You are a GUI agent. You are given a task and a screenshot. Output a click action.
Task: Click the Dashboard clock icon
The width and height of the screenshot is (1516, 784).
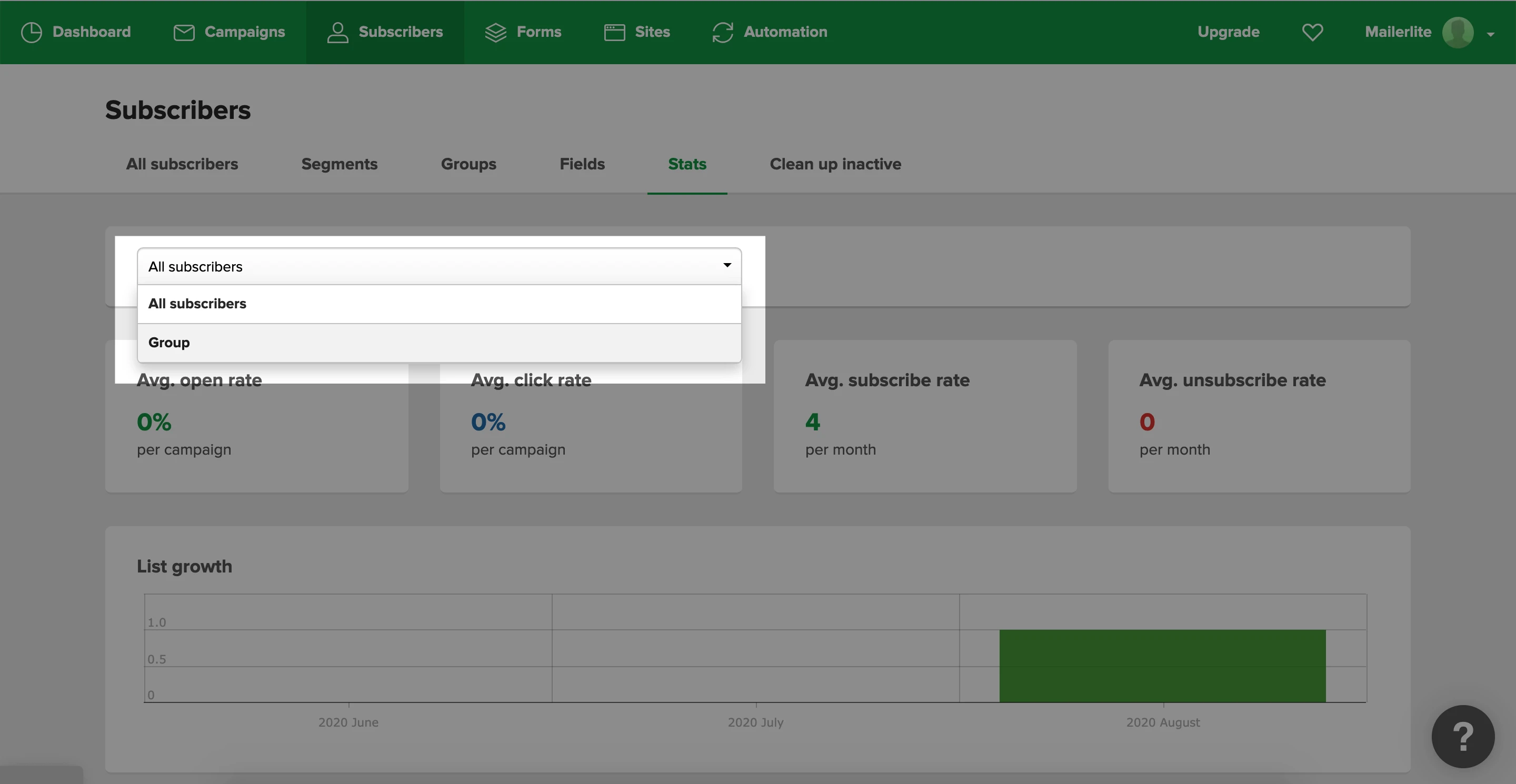click(x=31, y=32)
